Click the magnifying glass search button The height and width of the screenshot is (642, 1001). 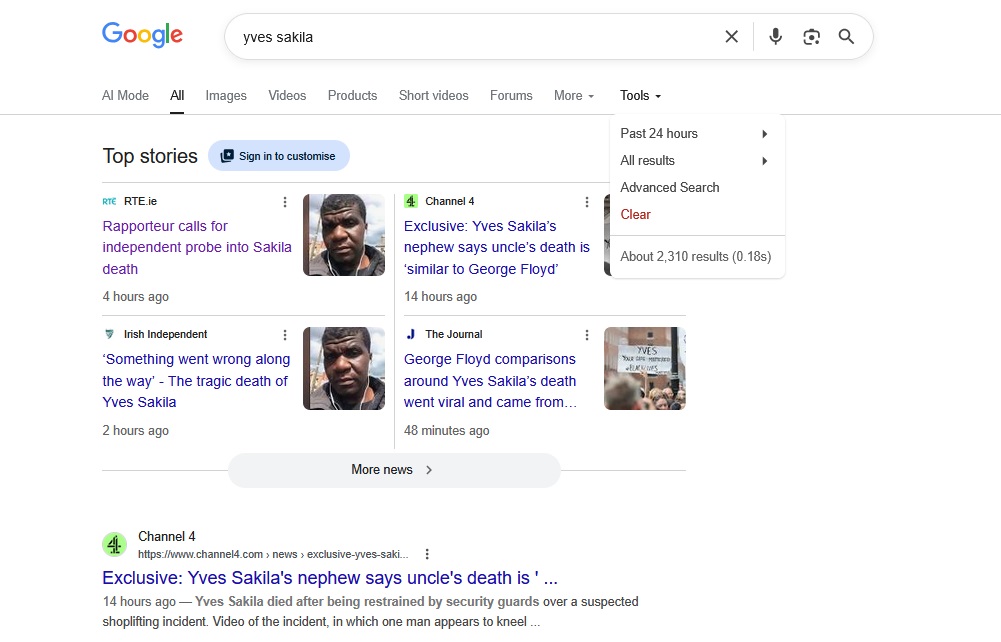click(x=847, y=37)
